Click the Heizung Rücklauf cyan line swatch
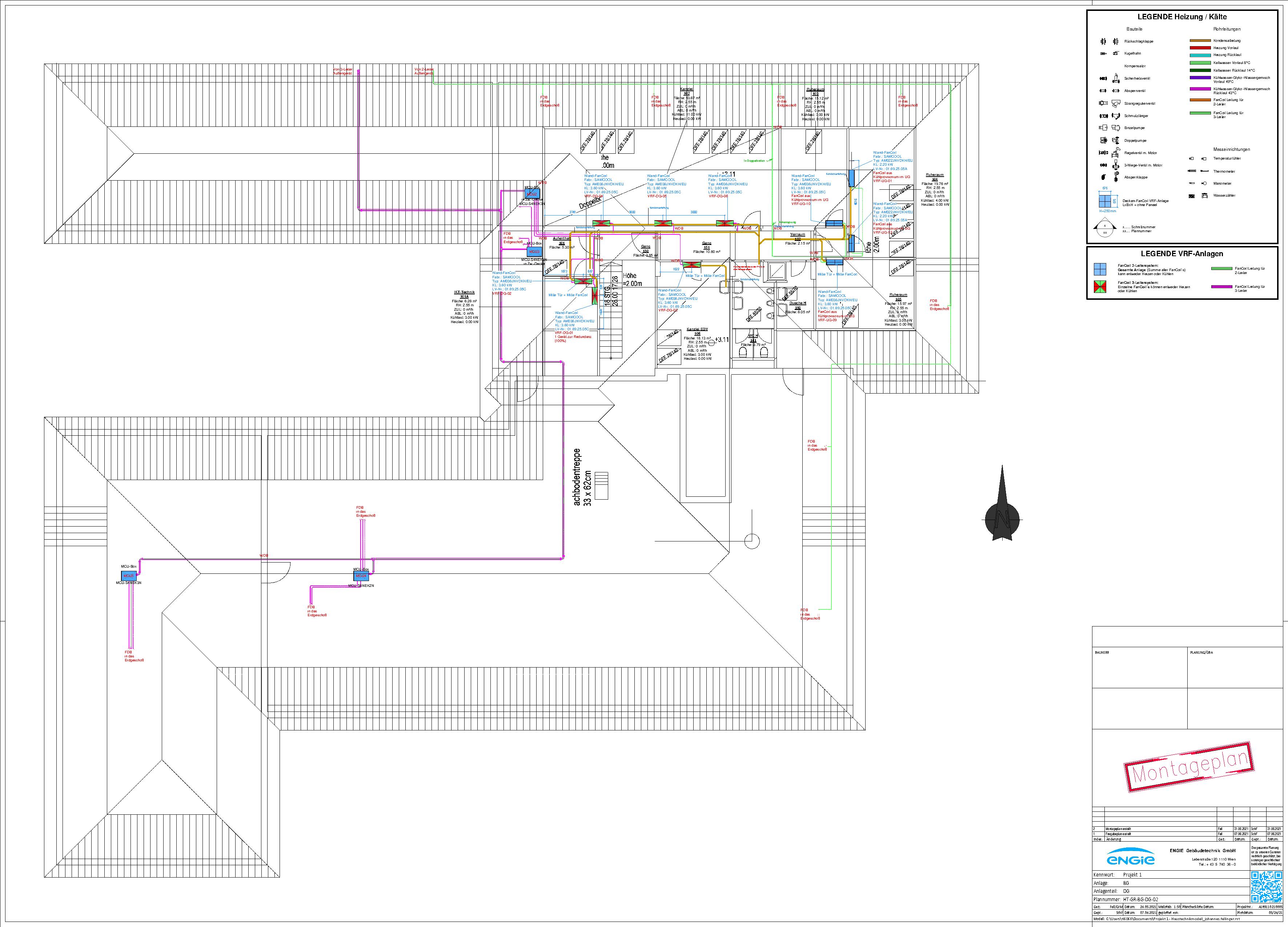 (1200, 55)
